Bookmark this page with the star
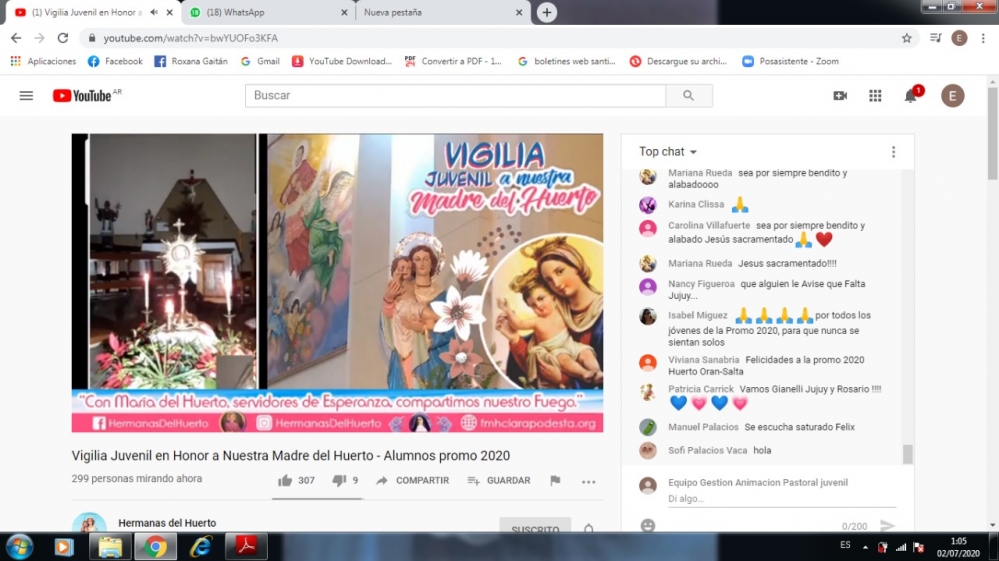 [907, 38]
